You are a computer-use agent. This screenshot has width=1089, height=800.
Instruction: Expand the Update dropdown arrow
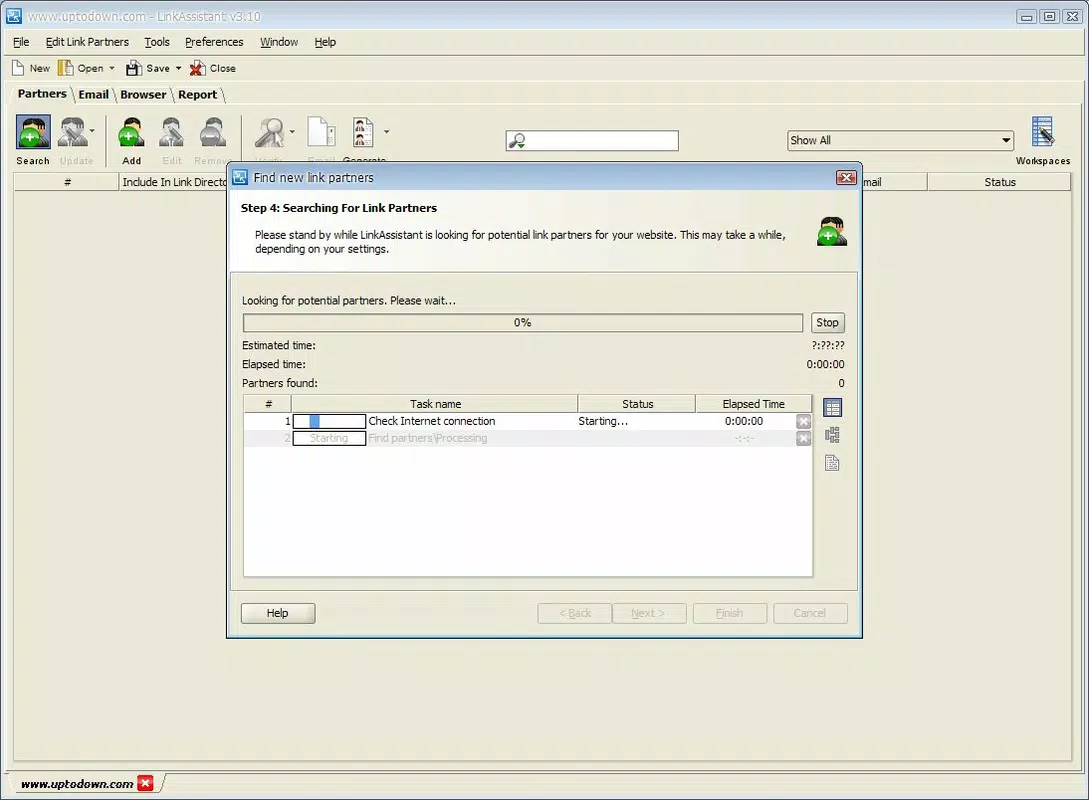(92, 131)
